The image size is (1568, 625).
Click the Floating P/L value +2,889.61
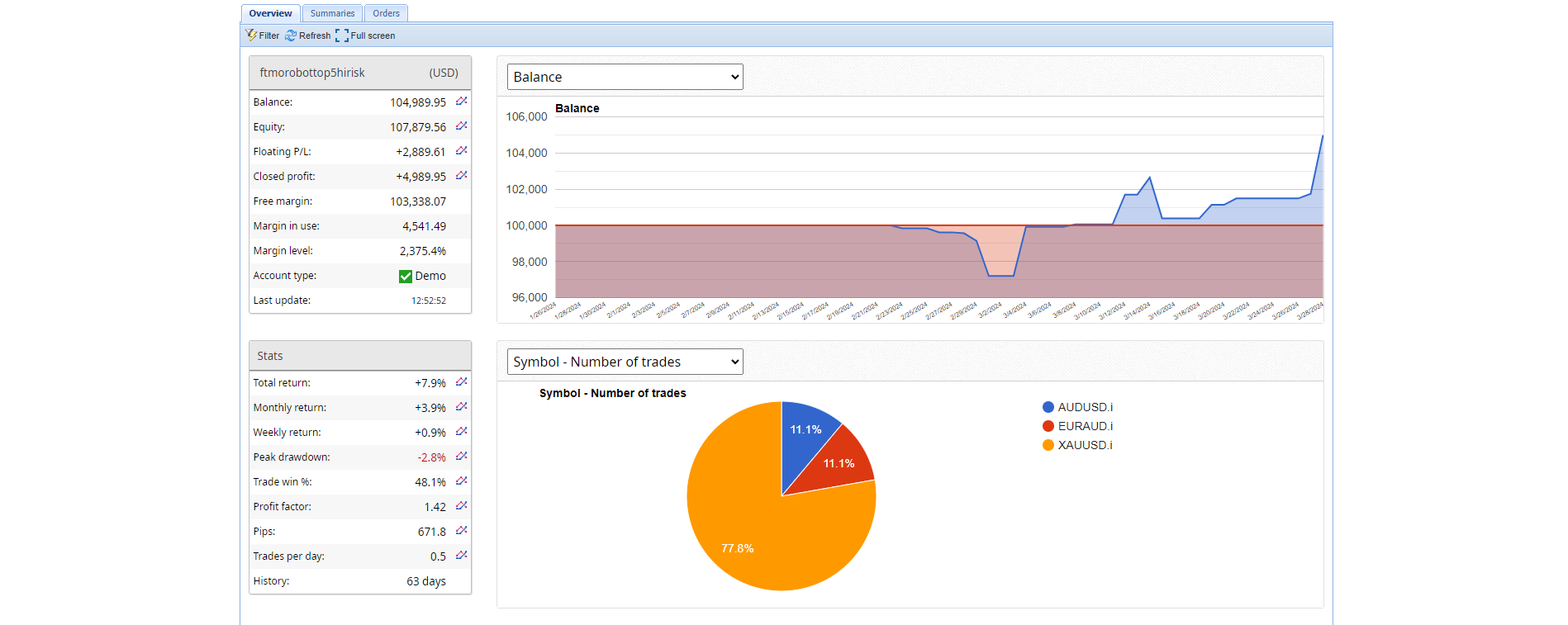click(x=421, y=152)
